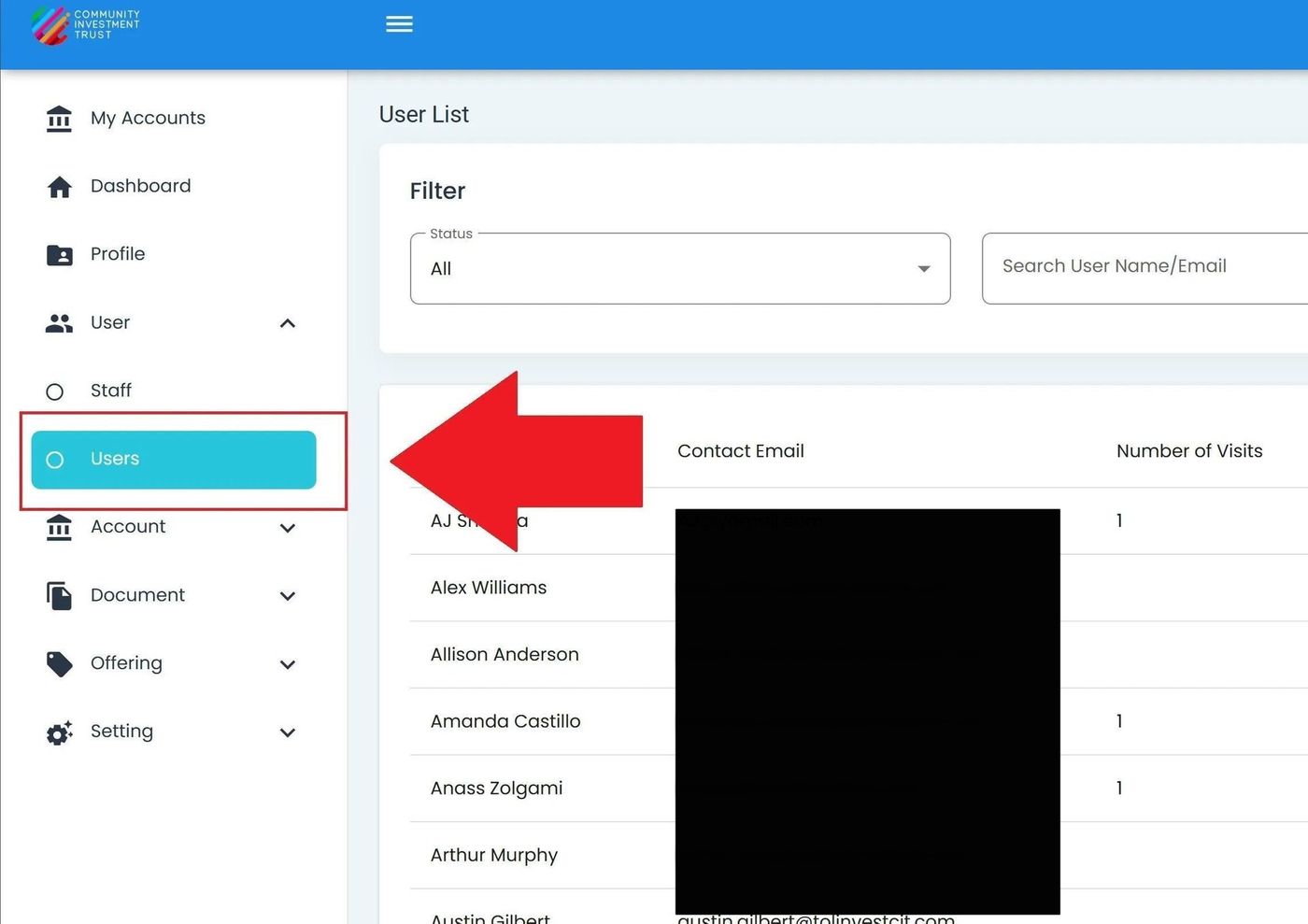Select the Users circle bullet

coord(55,460)
